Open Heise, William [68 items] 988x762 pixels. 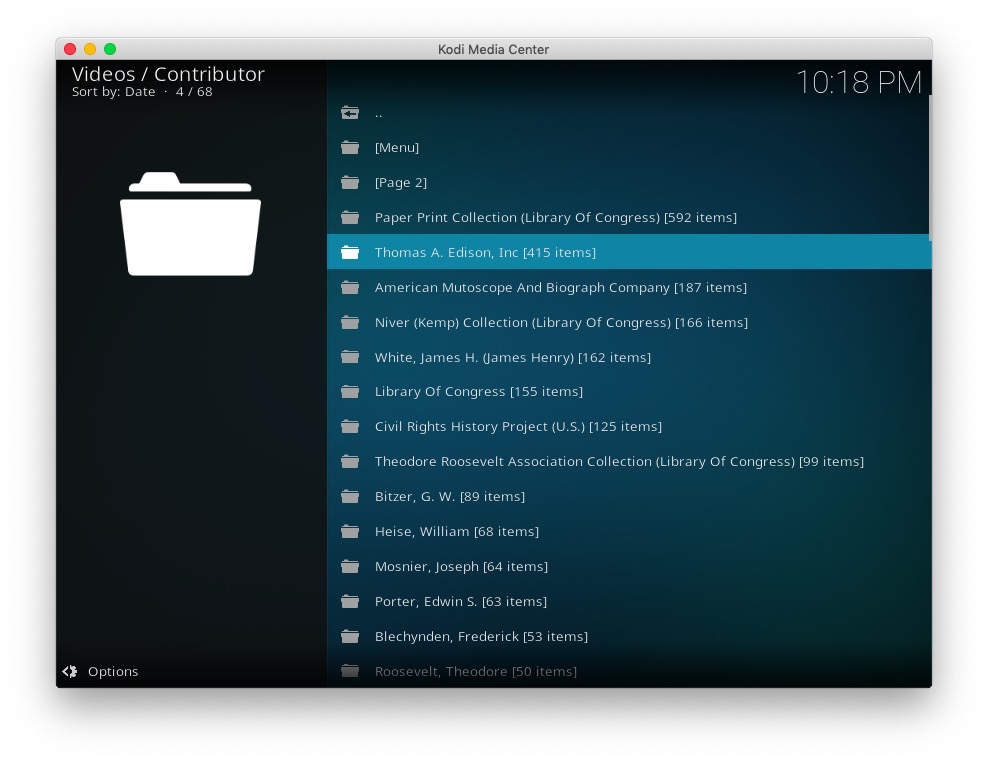click(x=456, y=532)
